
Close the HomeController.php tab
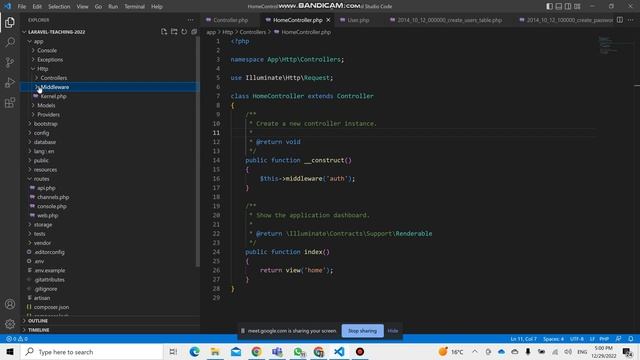(328, 20)
